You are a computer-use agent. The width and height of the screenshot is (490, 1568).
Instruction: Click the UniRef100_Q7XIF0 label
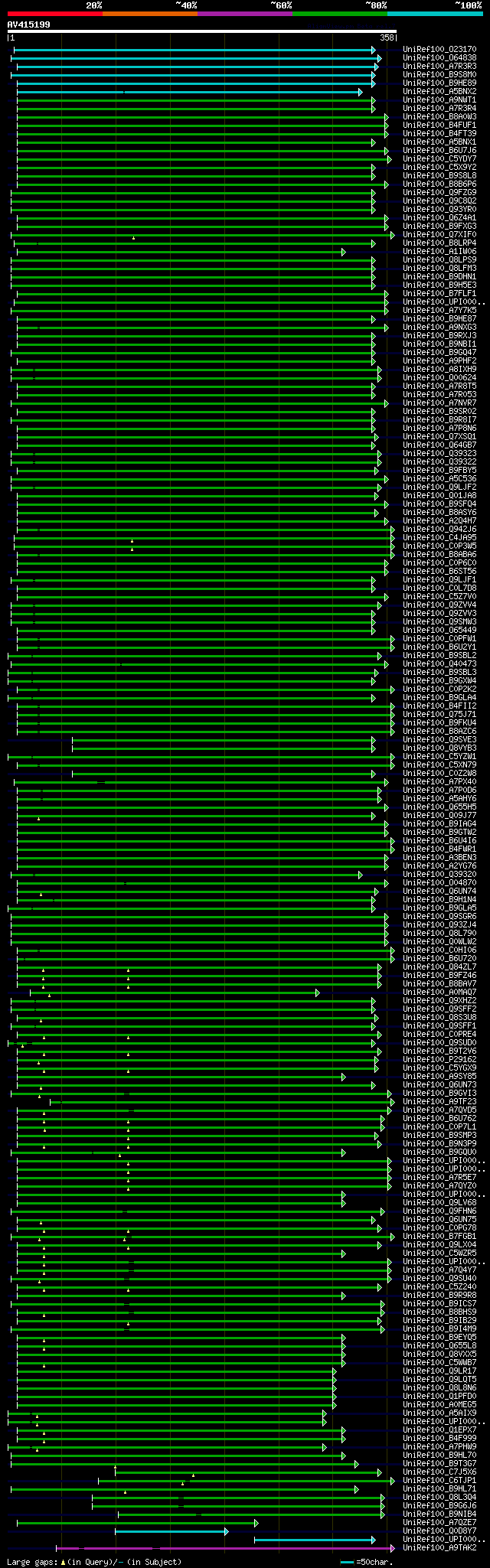pyautogui.click(x=439, y=235)
